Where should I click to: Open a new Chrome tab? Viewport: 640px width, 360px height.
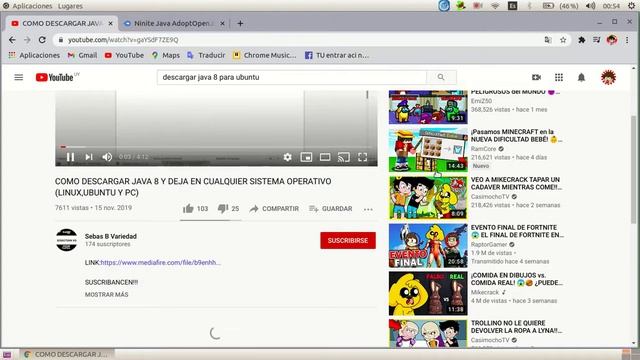tap(240, 24)
